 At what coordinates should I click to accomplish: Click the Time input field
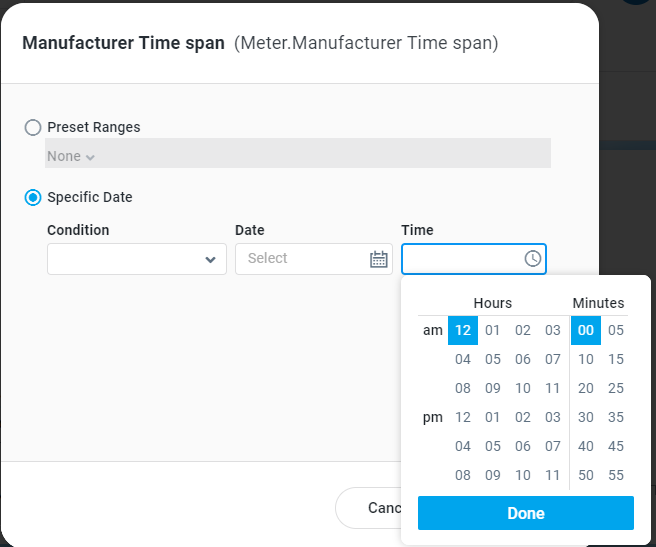[x=462, y=259]
